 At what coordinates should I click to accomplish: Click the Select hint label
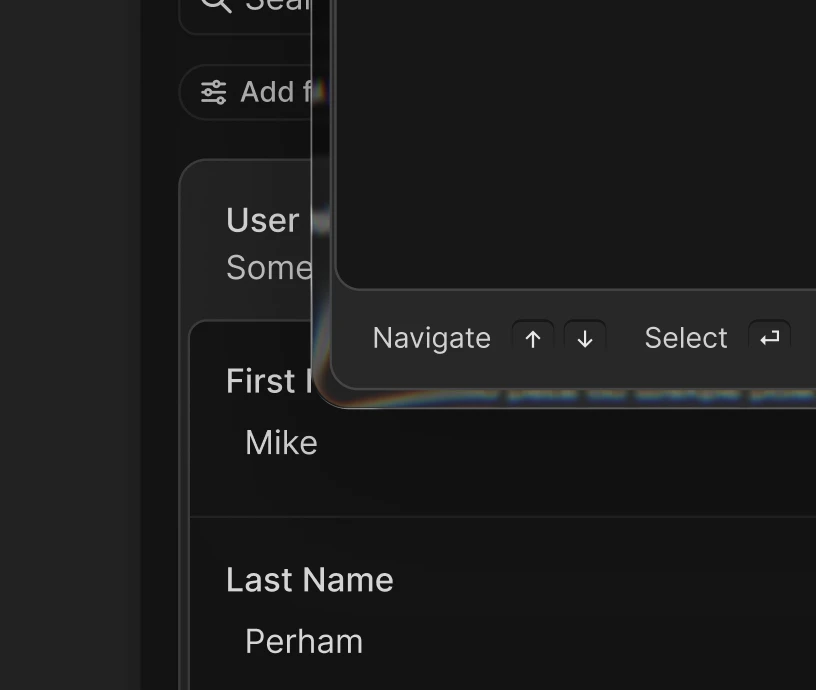pos(686,338)
